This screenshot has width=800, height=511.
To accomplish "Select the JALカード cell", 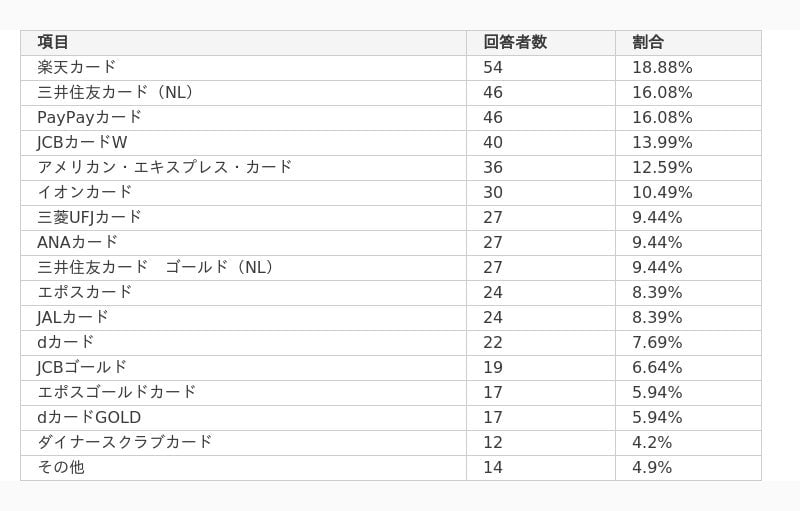I will [x=73, y=317].
